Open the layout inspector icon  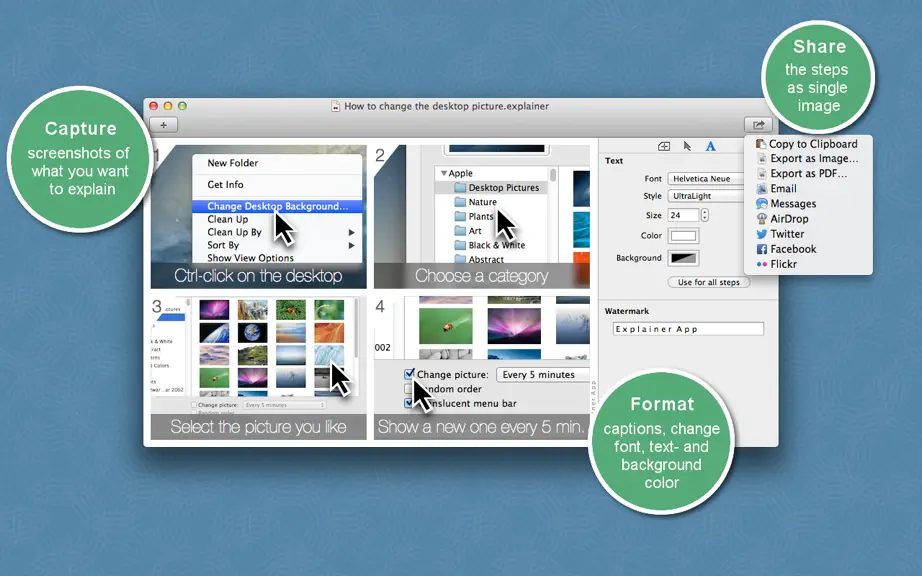664,146
